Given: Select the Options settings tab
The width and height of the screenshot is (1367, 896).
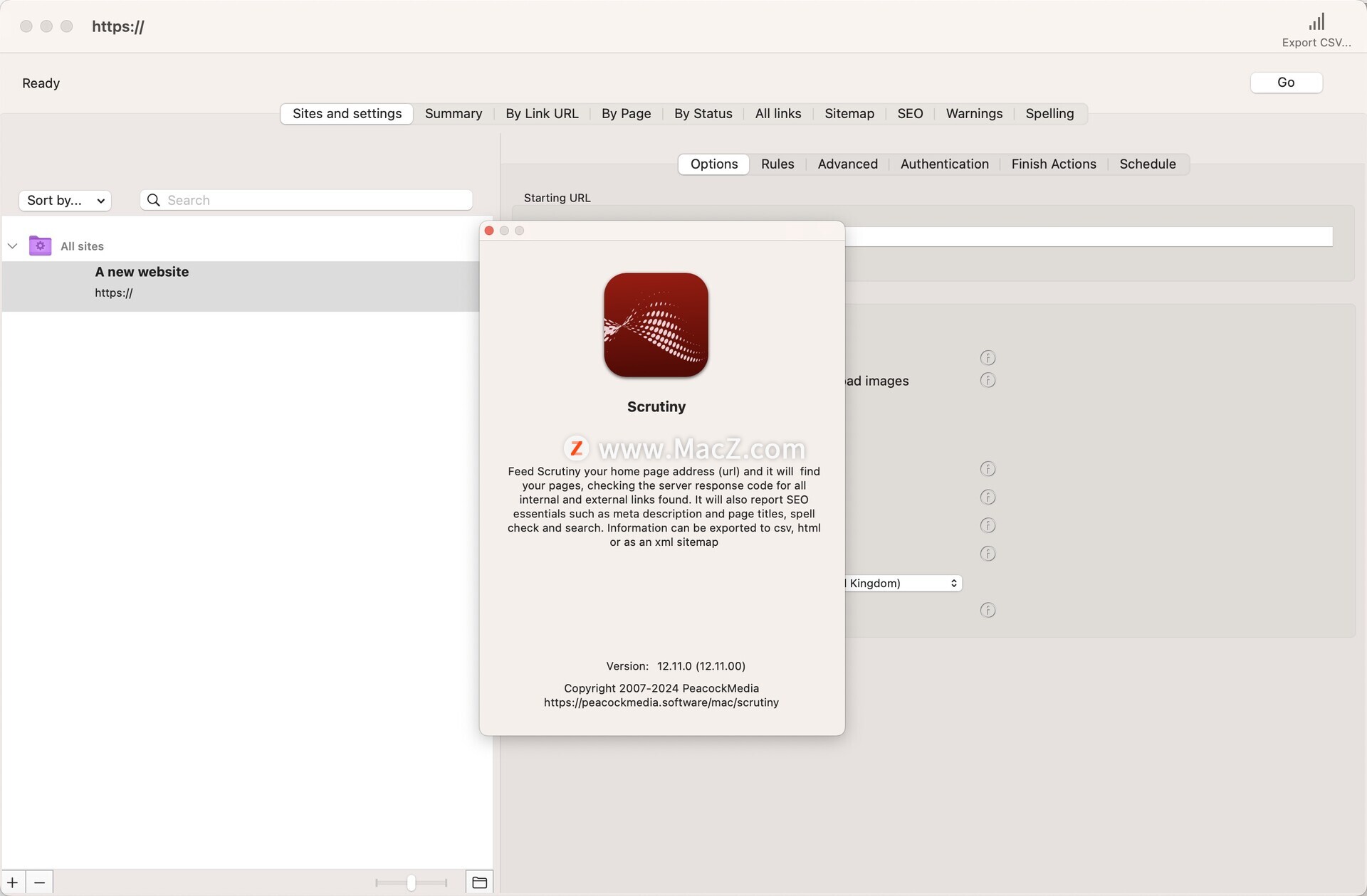Looking at the screenshot, I should (x=713, y=164).
